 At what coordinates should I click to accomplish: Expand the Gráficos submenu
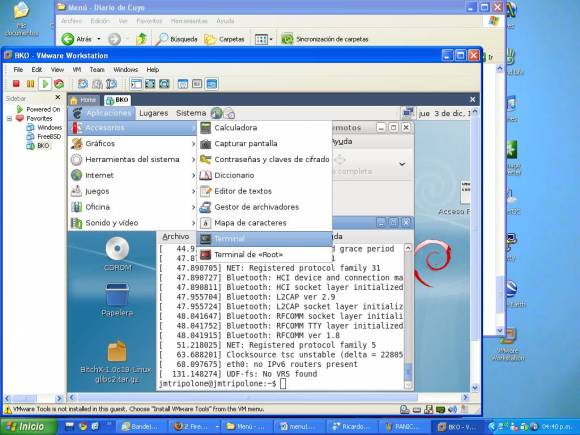click(x=132, y=144)
